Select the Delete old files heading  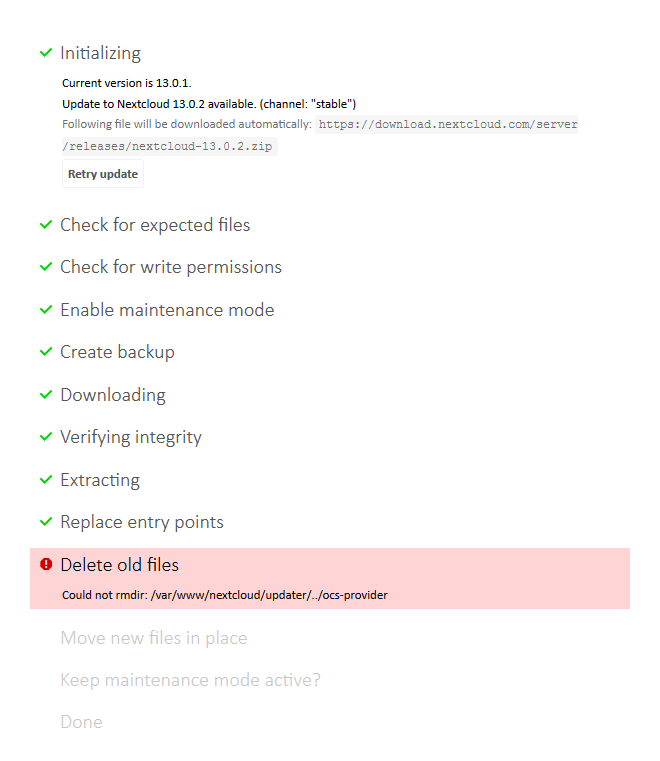click(x=119, y=565)
